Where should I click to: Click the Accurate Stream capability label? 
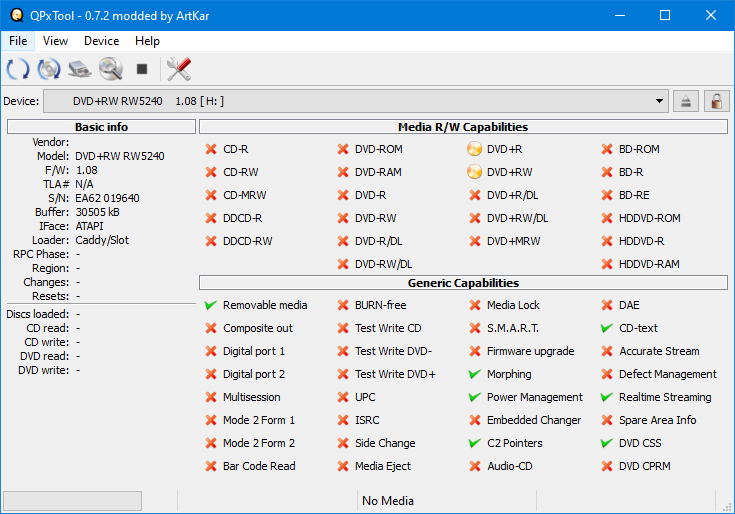click(x=659, y=351)
